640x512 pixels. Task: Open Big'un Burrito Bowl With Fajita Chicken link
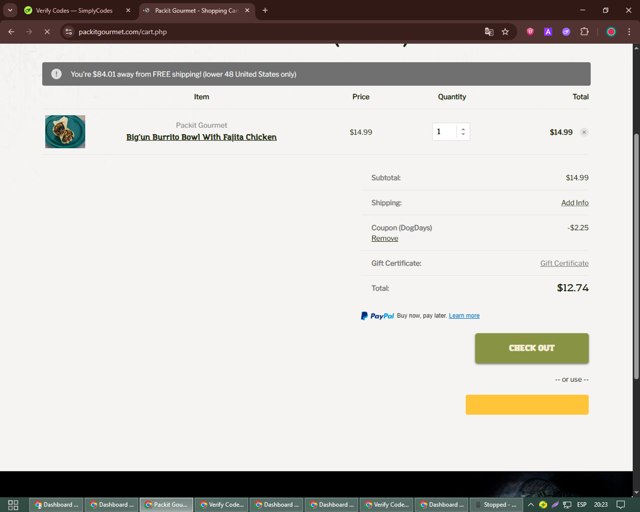point(201,137)
